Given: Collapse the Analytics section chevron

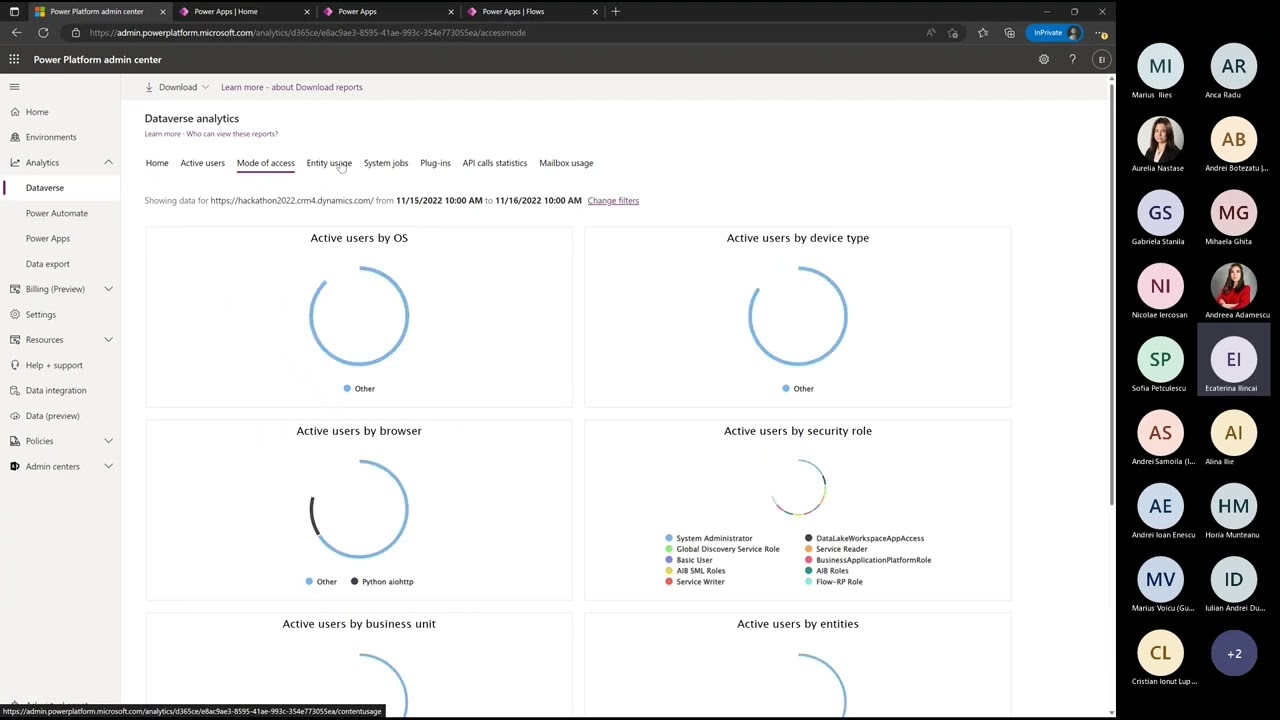Looking at the screenshot, I should pyautogui.click(x=108, y=162).
